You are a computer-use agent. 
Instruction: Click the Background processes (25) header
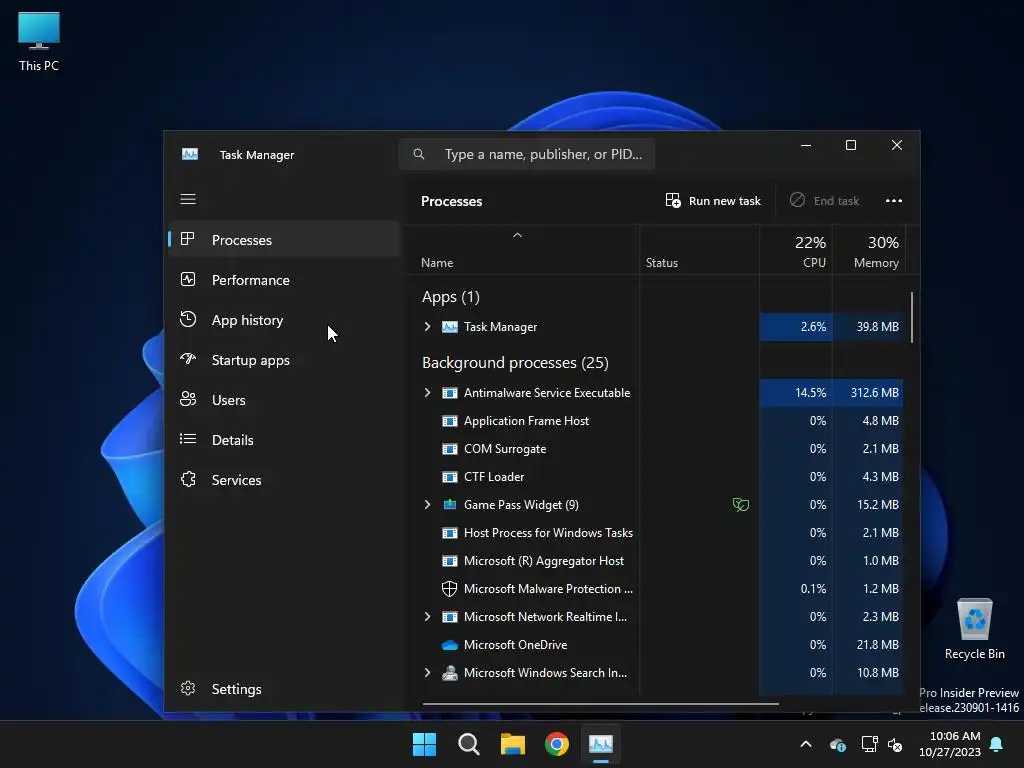(x=515, y=362)
